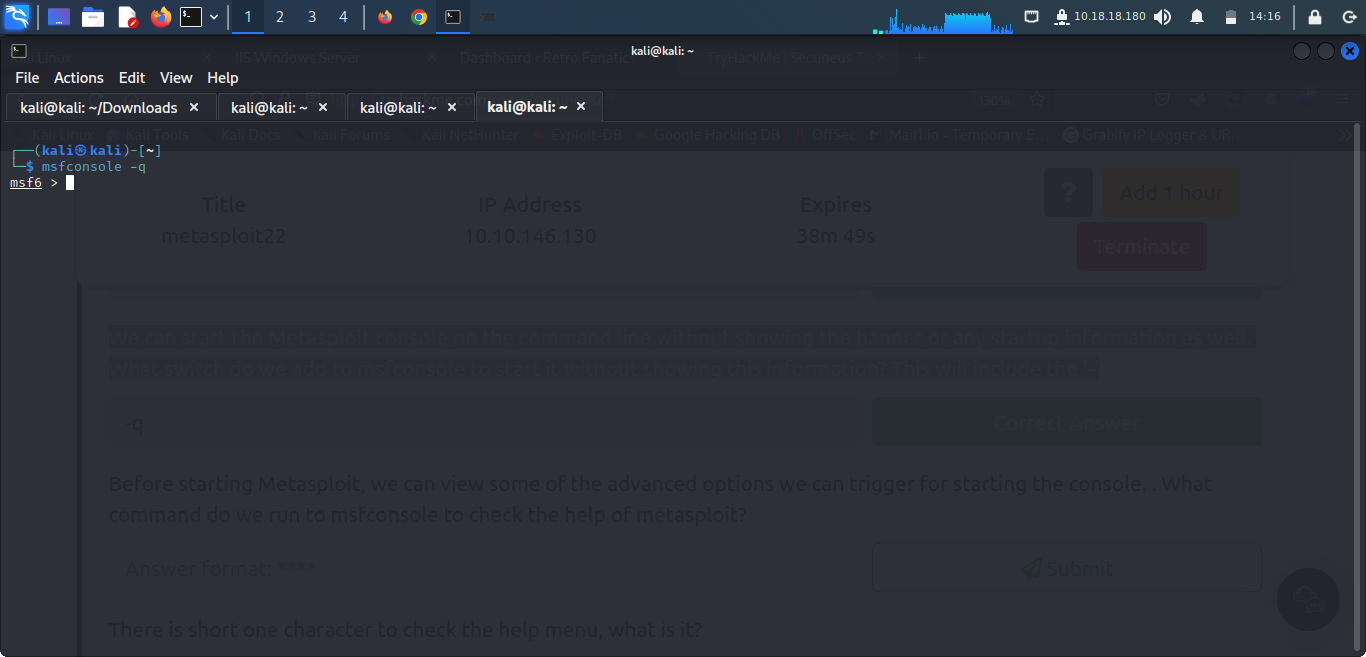Viewport: 1366px width, 657px height.
Task: Switch to workspace 4
Action: (x=344, y=17)
